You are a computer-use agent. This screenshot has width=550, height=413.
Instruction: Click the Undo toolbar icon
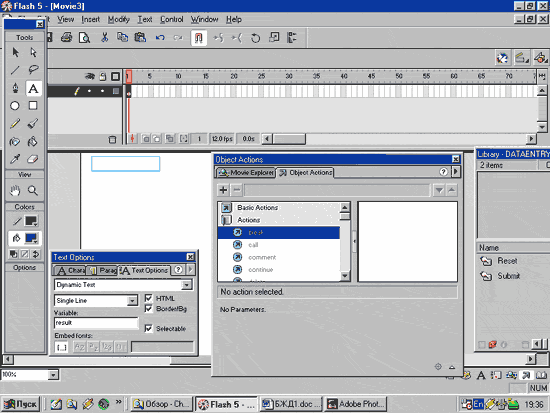pyautogui.click(x=160, y=37)
